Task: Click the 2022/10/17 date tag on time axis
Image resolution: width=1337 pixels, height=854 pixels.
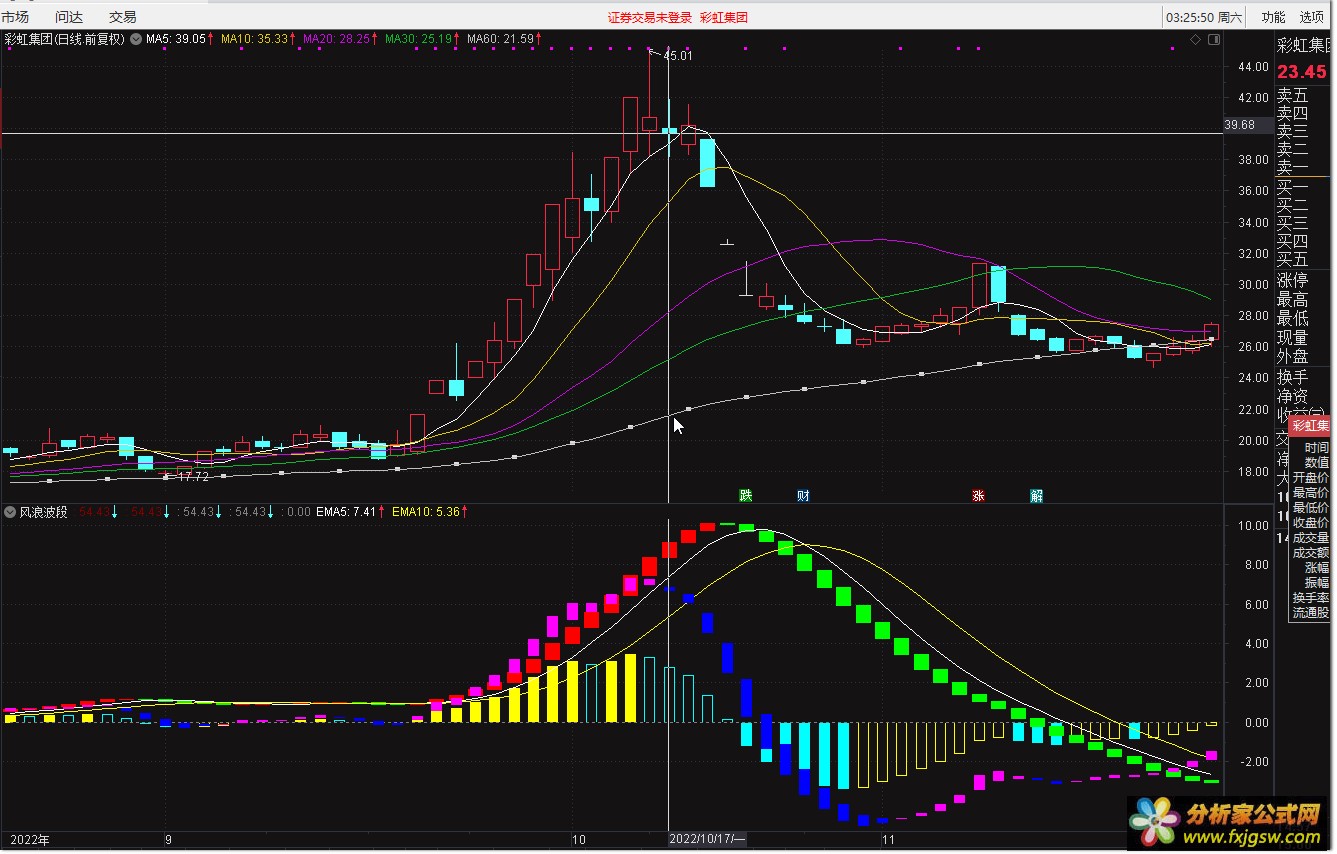Action: click(x=707, y=840)
